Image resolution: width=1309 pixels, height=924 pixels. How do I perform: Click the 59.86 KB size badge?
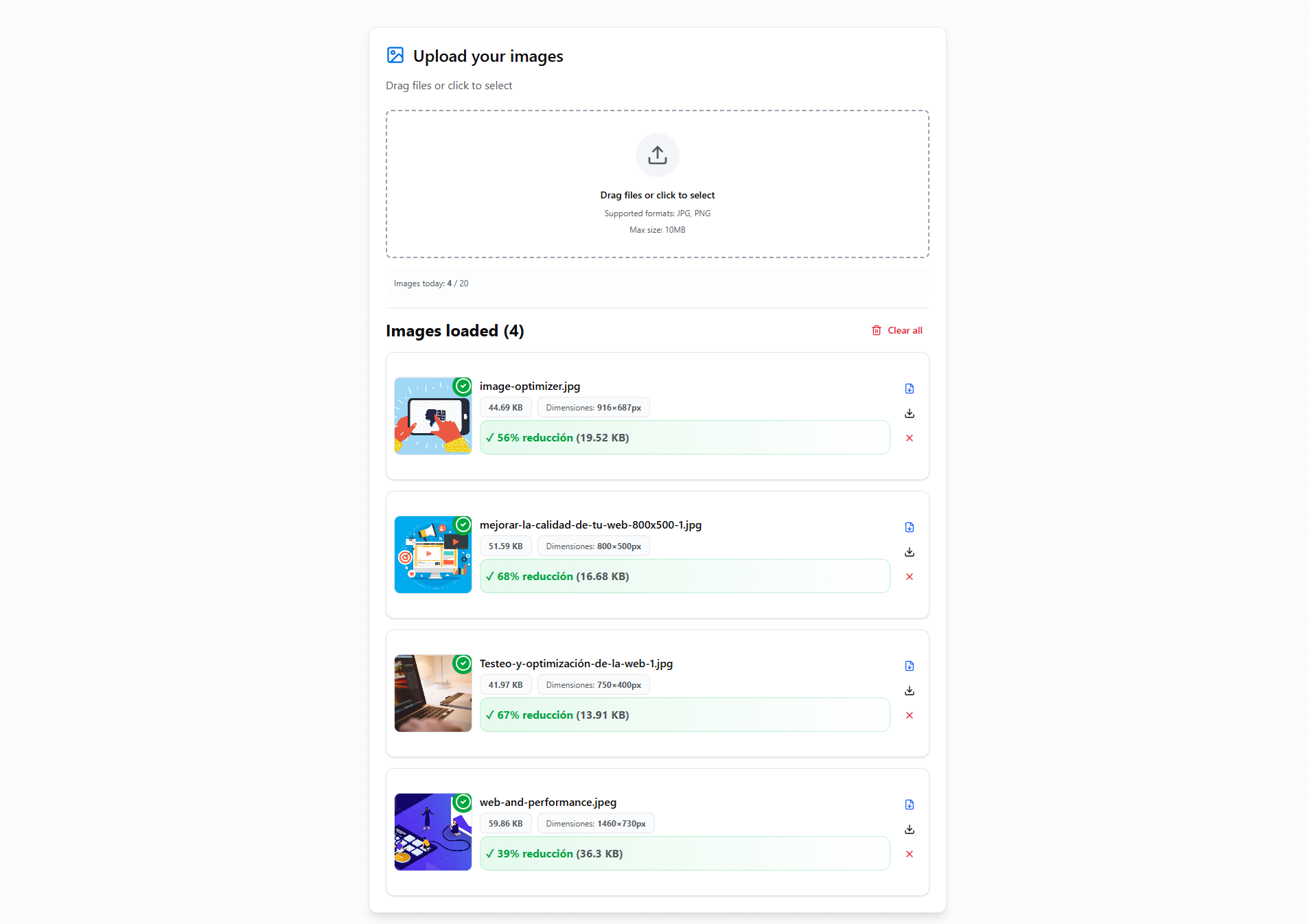[x=506, y=824]
